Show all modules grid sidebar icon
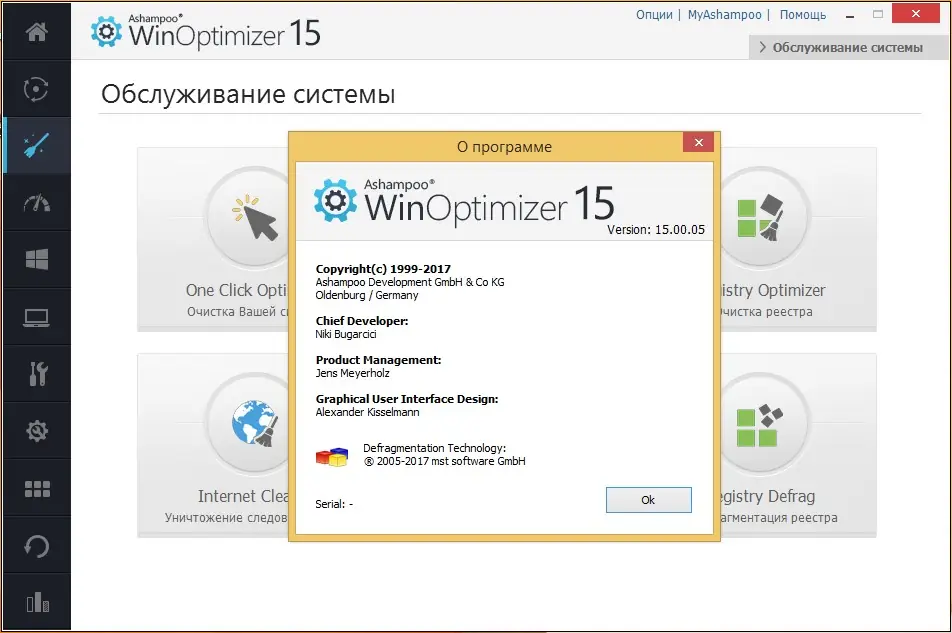The width and height of the screenshot is (952, 633). coord(37,489)
